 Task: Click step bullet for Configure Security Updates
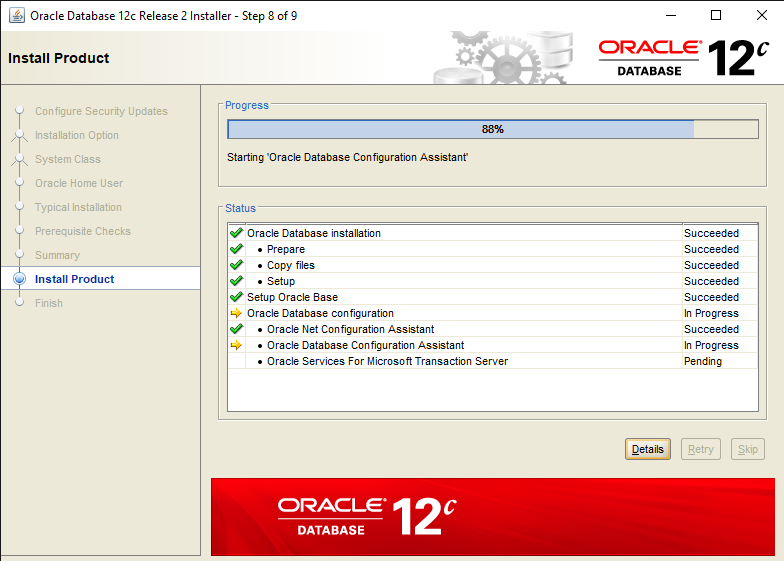[20, 110]
